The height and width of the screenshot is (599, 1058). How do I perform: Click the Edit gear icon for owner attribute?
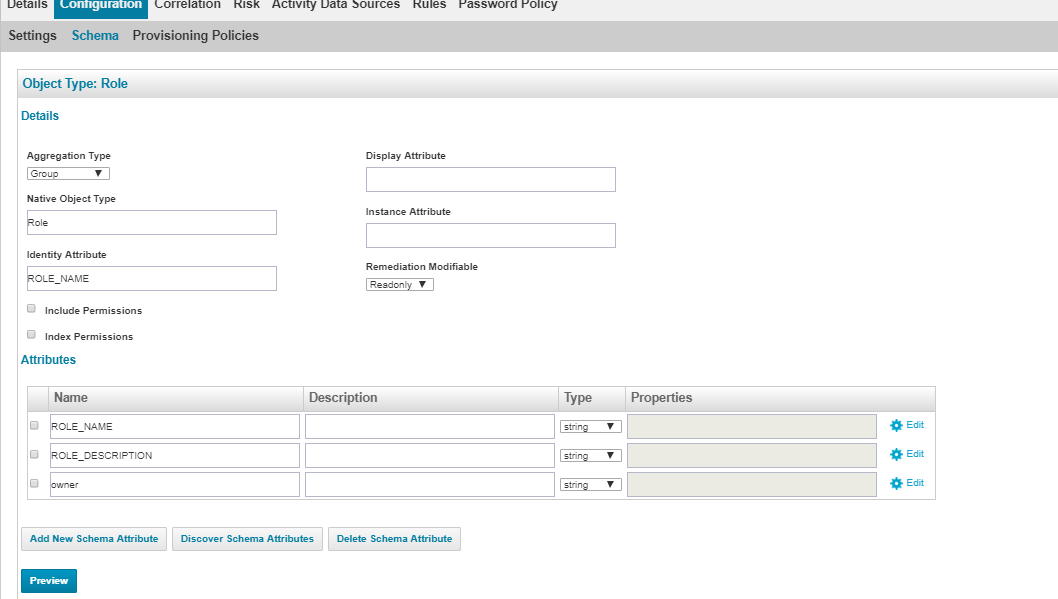pyautogui.click(x=905, y=482)
